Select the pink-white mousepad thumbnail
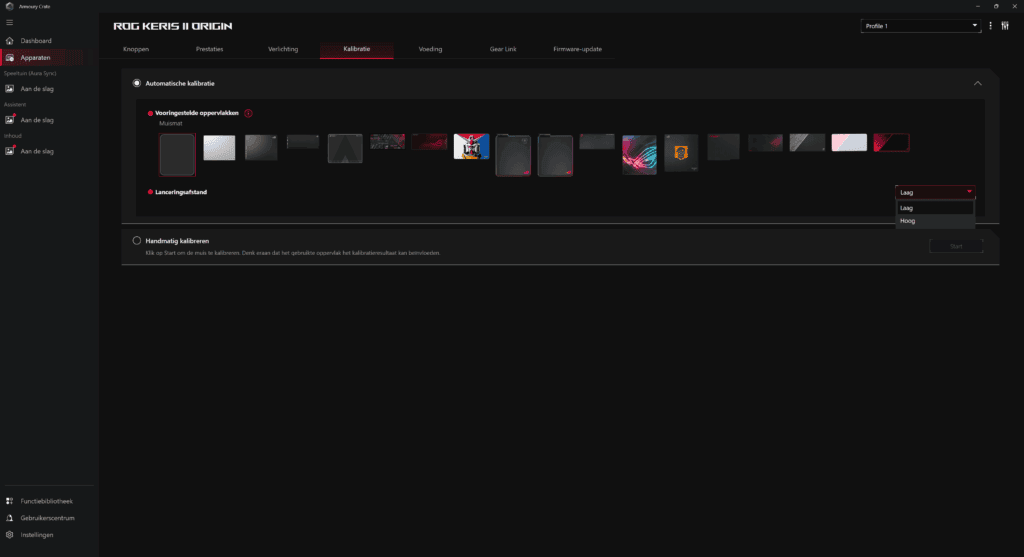The width and height of the screenshot is (1024, 557). [849, 142]
